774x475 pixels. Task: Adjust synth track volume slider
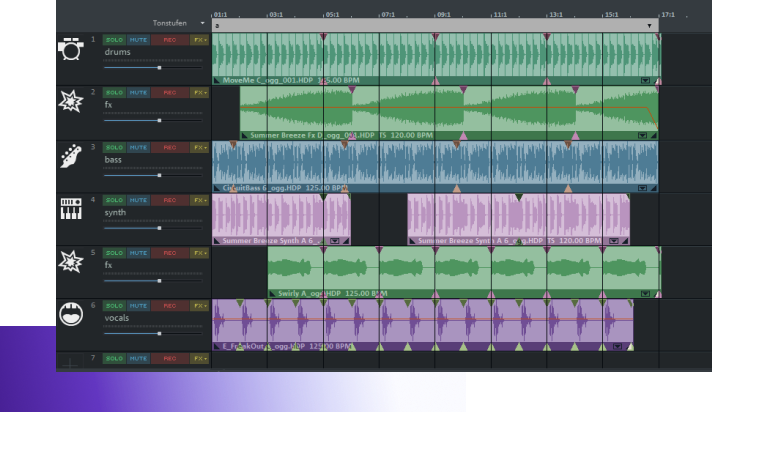[159, 228]
